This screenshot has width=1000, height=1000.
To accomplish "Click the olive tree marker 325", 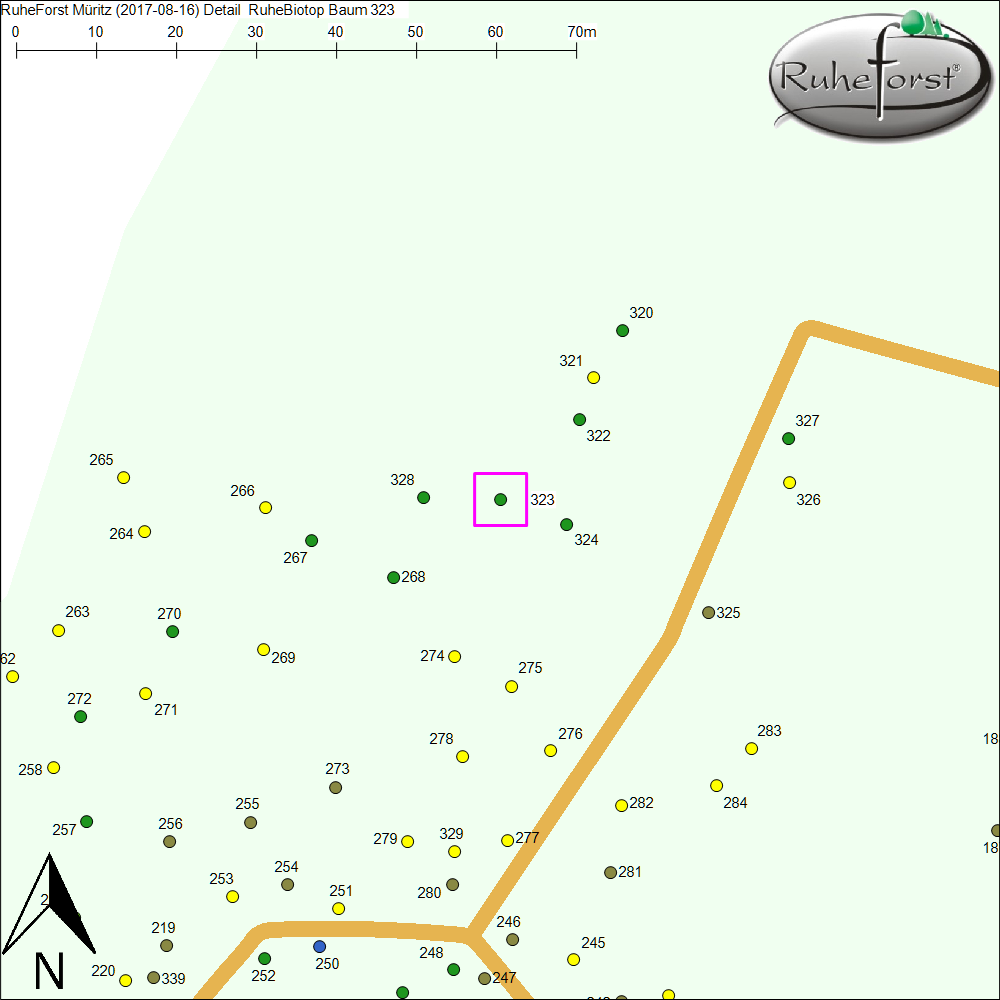I will [x=708, y=612].
